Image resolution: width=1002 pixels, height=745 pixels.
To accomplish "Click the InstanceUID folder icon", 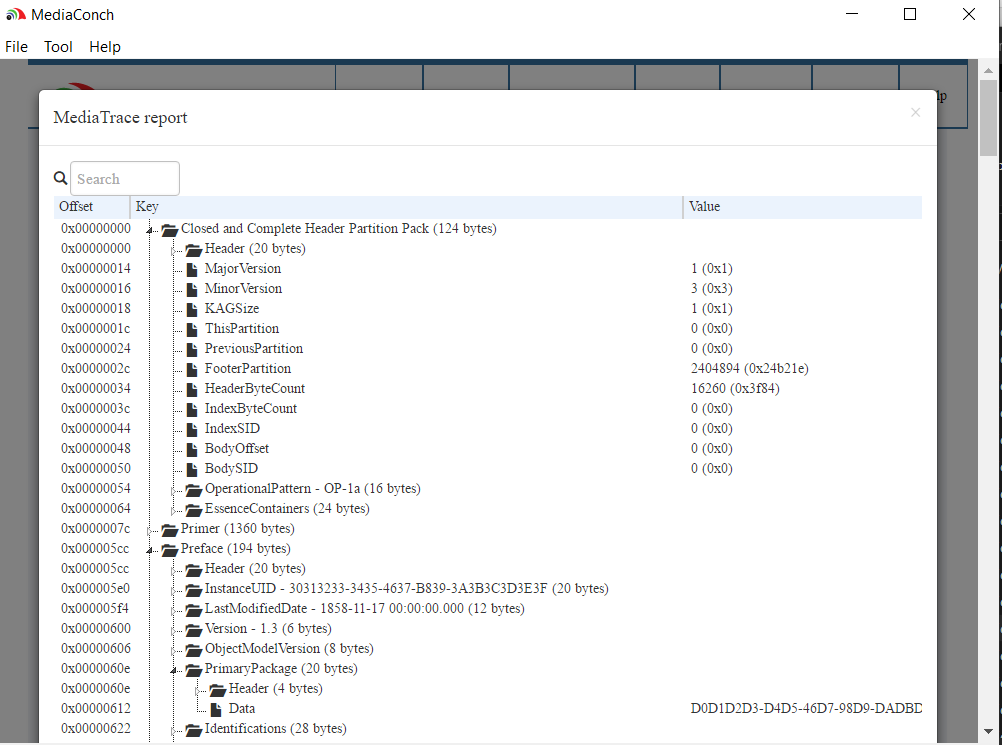I will coord(194,589).
